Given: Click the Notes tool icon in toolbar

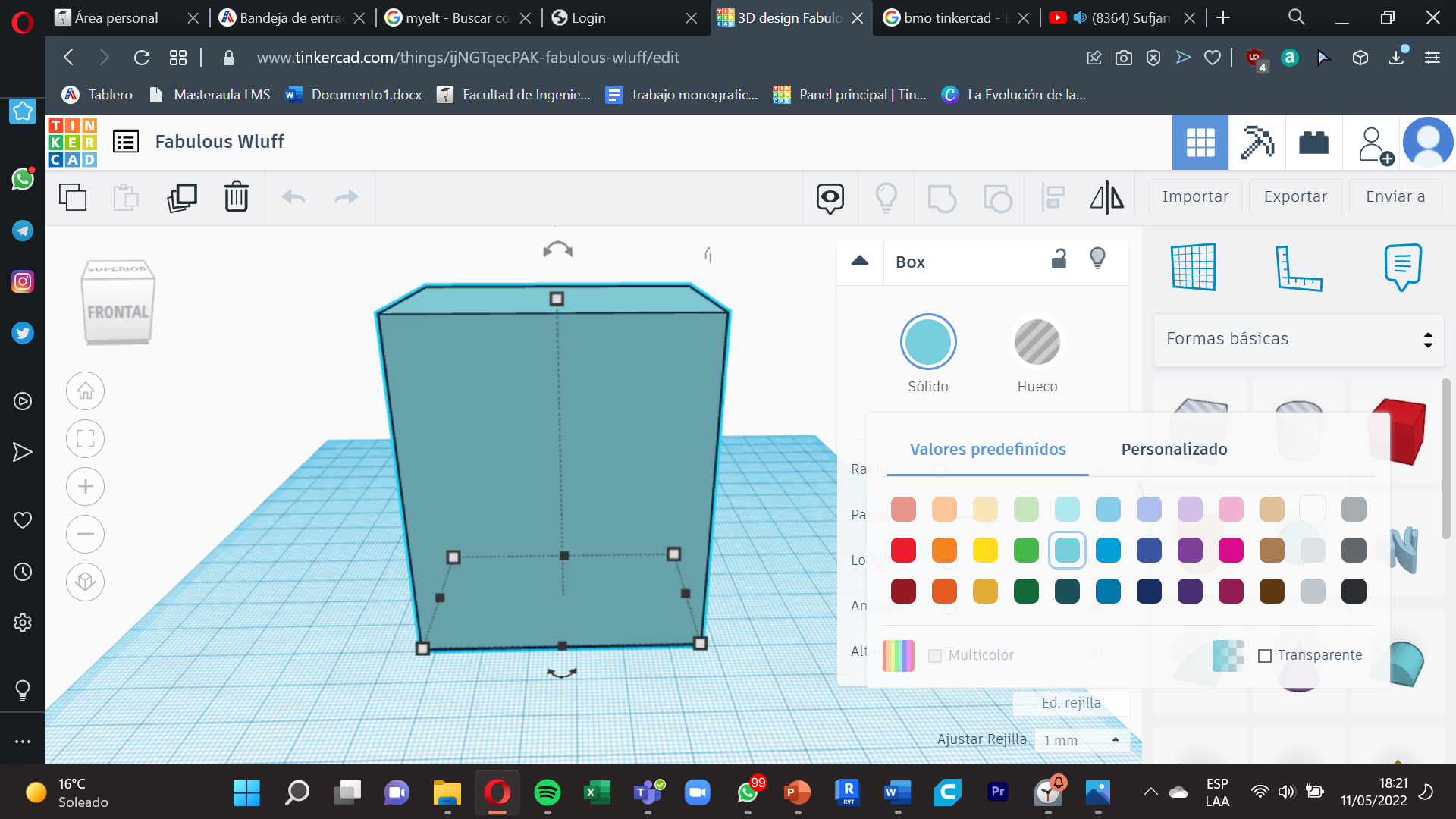Looking at the screenshot, I should (x=830, y=198).
